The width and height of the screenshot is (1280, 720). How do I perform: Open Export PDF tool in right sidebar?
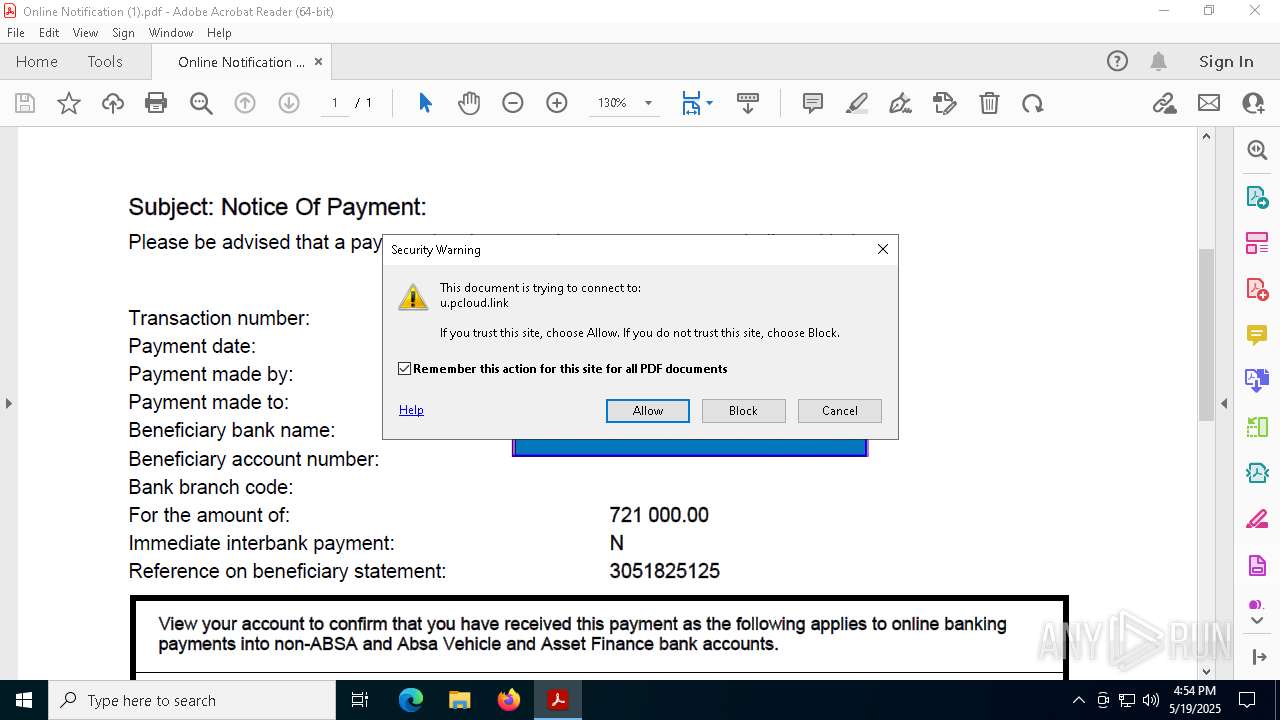coord(1257,197)
